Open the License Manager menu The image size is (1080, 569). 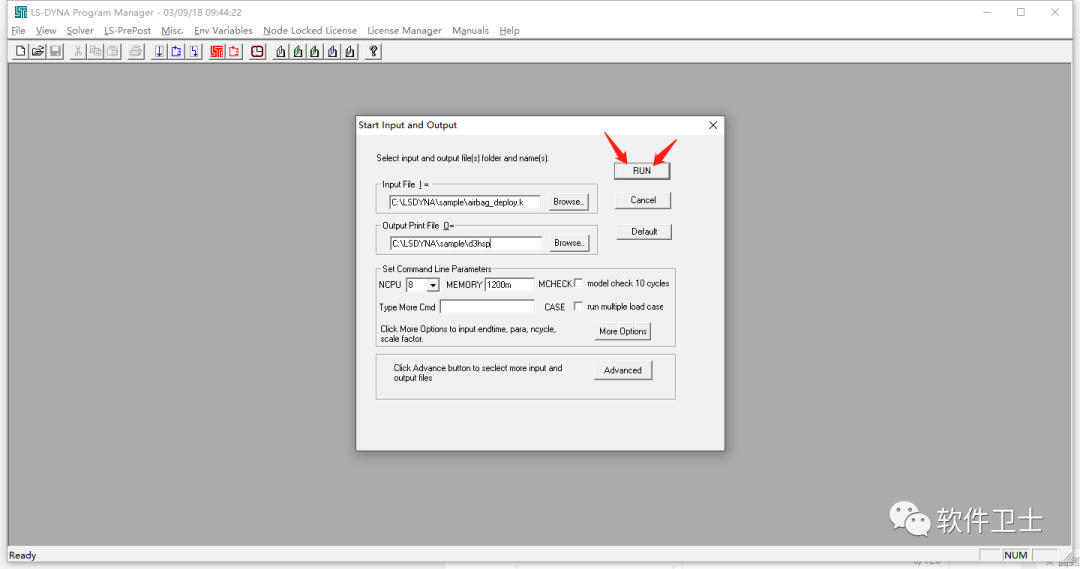[404, 30]
